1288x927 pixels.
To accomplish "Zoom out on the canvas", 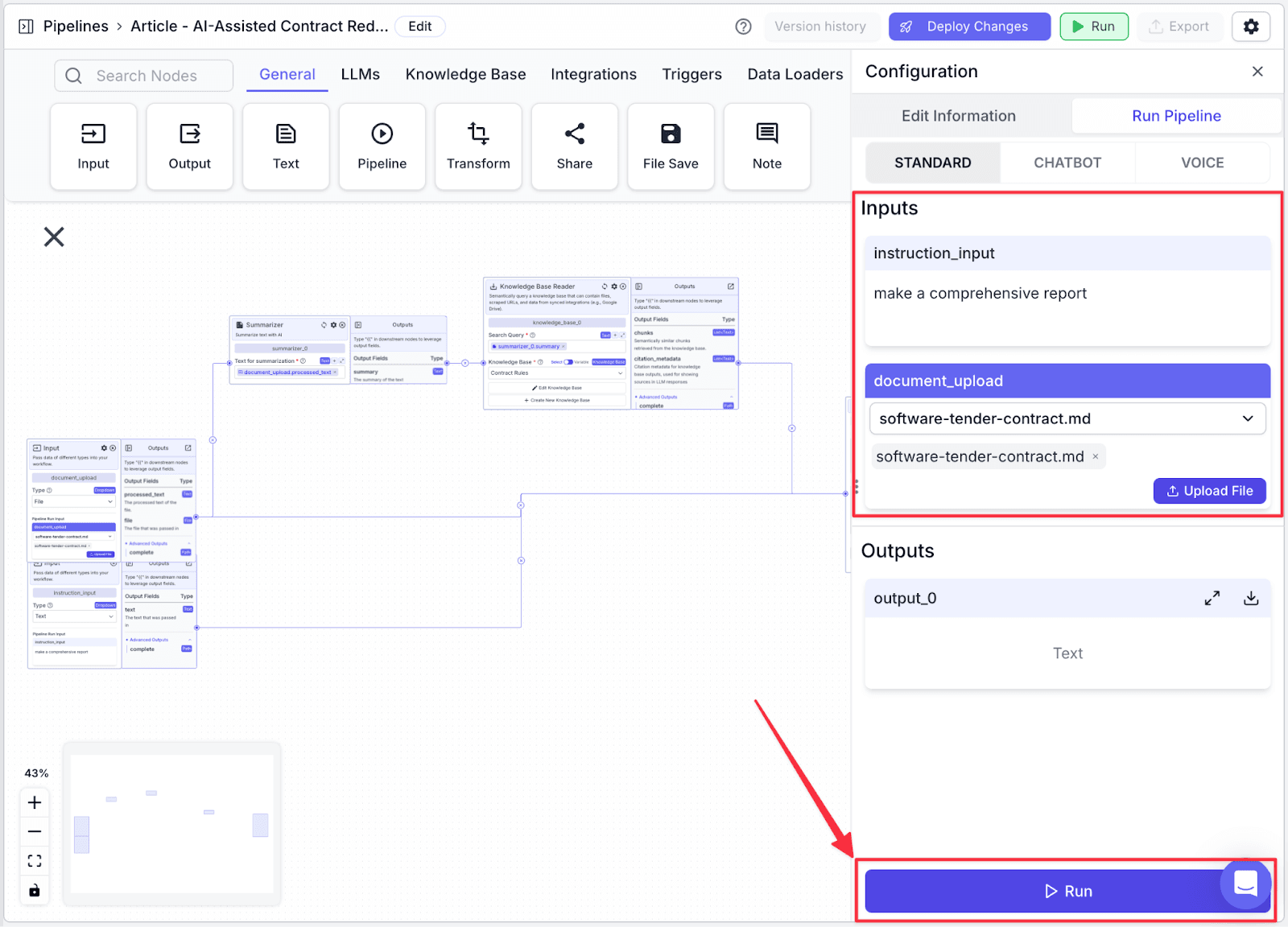I will (x=35, y=831).
